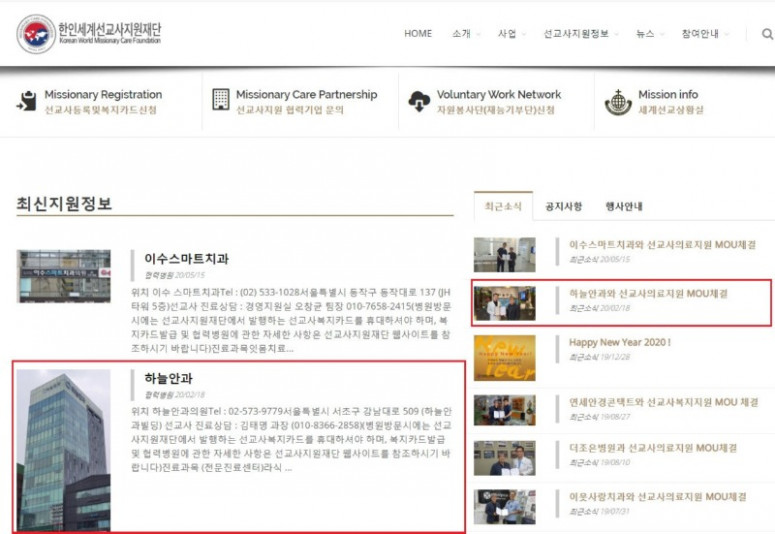Screen dimensions: 775x534
Task: Switch to the 행사안내 tab
Action: 623,207
